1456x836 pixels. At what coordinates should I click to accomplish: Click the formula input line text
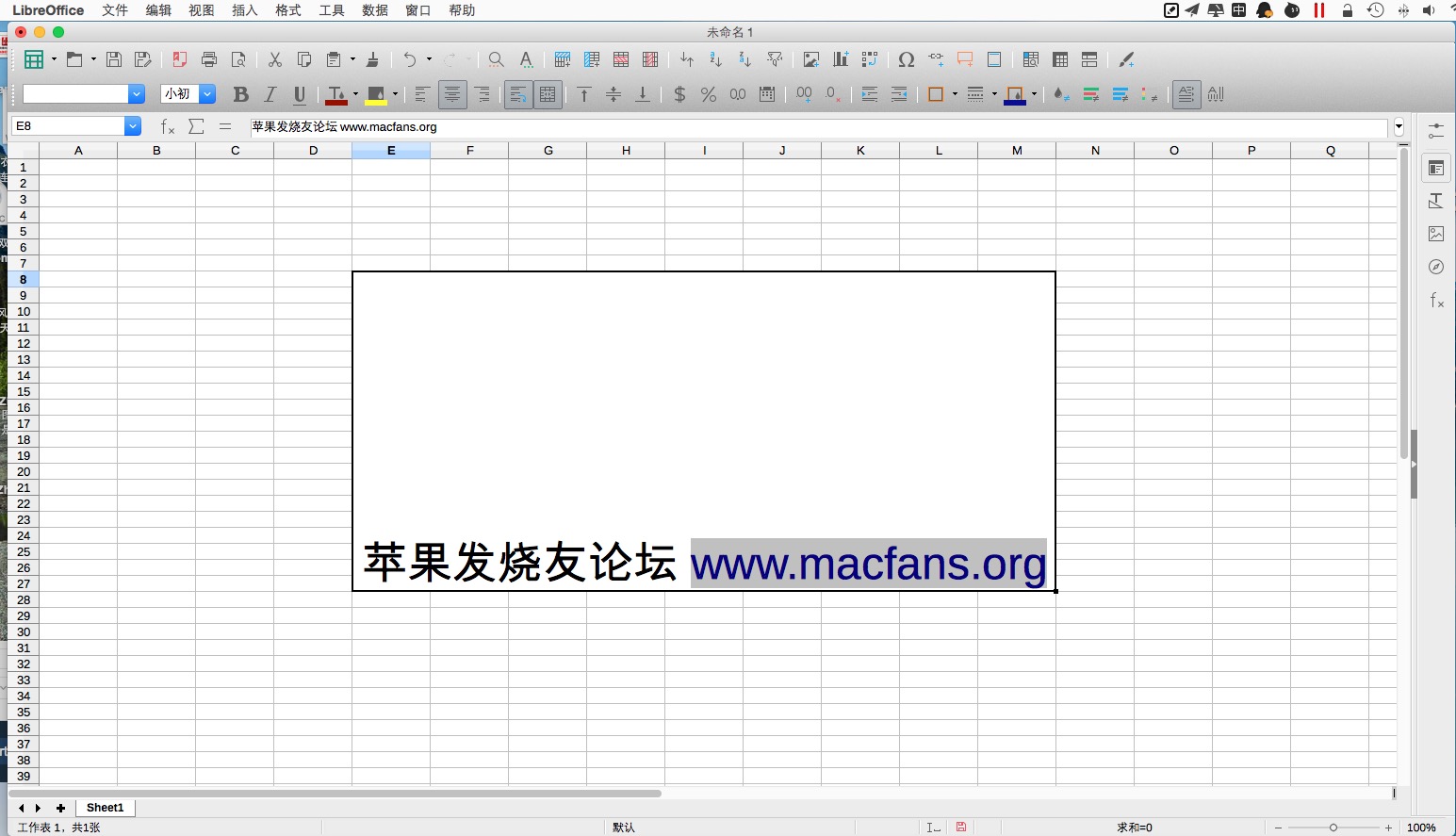coord(345,126)
